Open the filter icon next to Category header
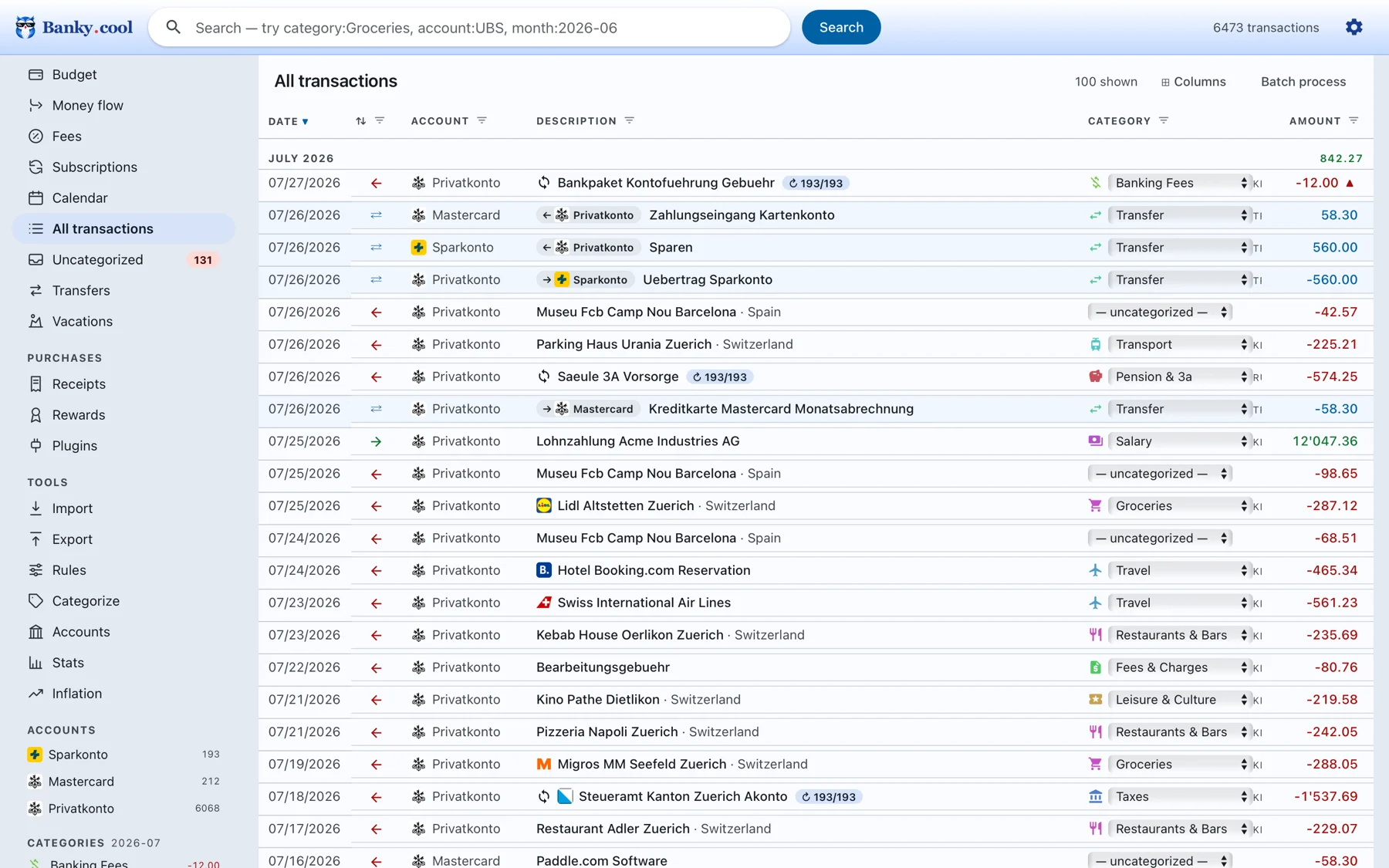 (1164, 120)
